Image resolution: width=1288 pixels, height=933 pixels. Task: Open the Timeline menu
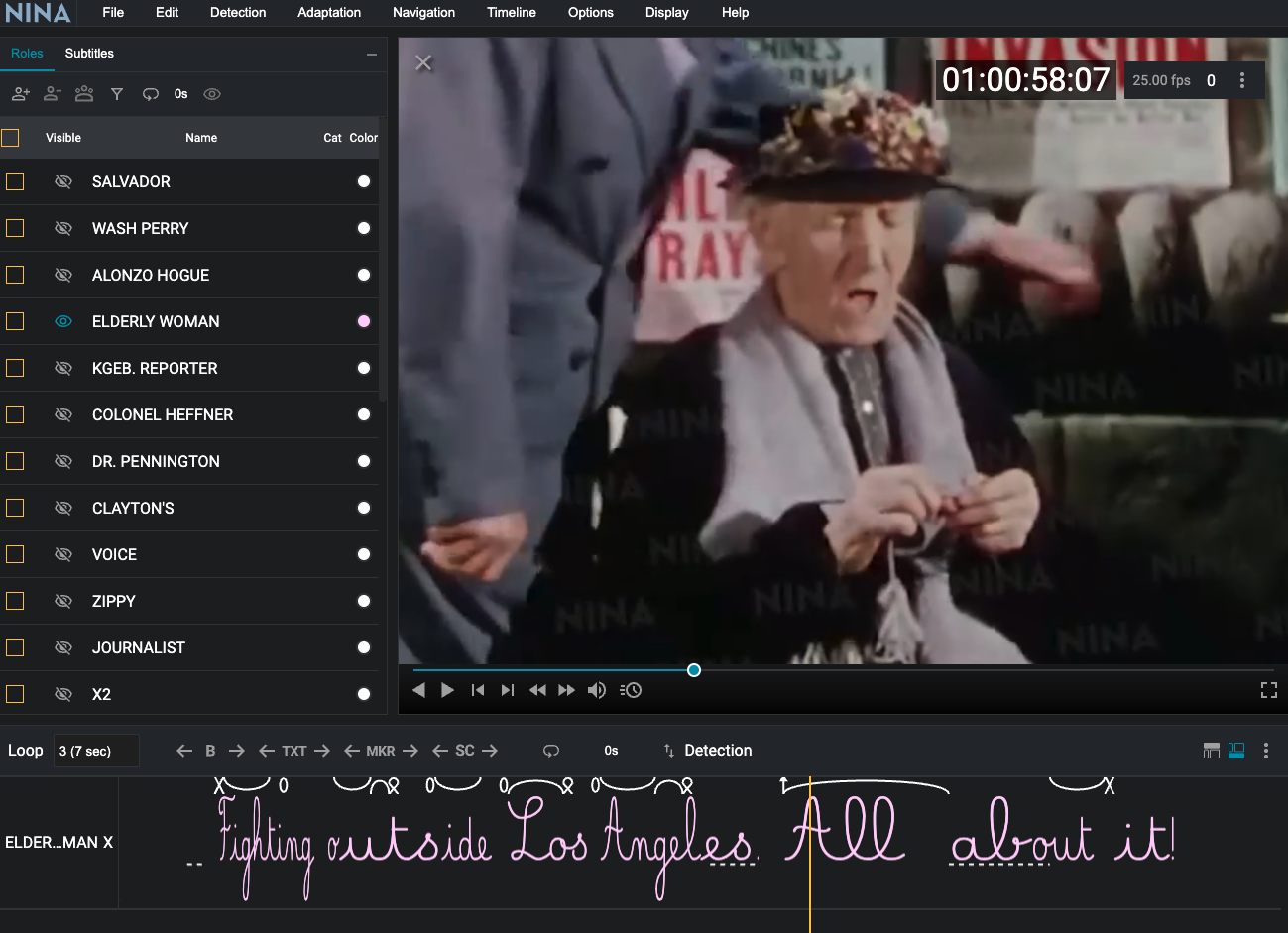(512, 13)
